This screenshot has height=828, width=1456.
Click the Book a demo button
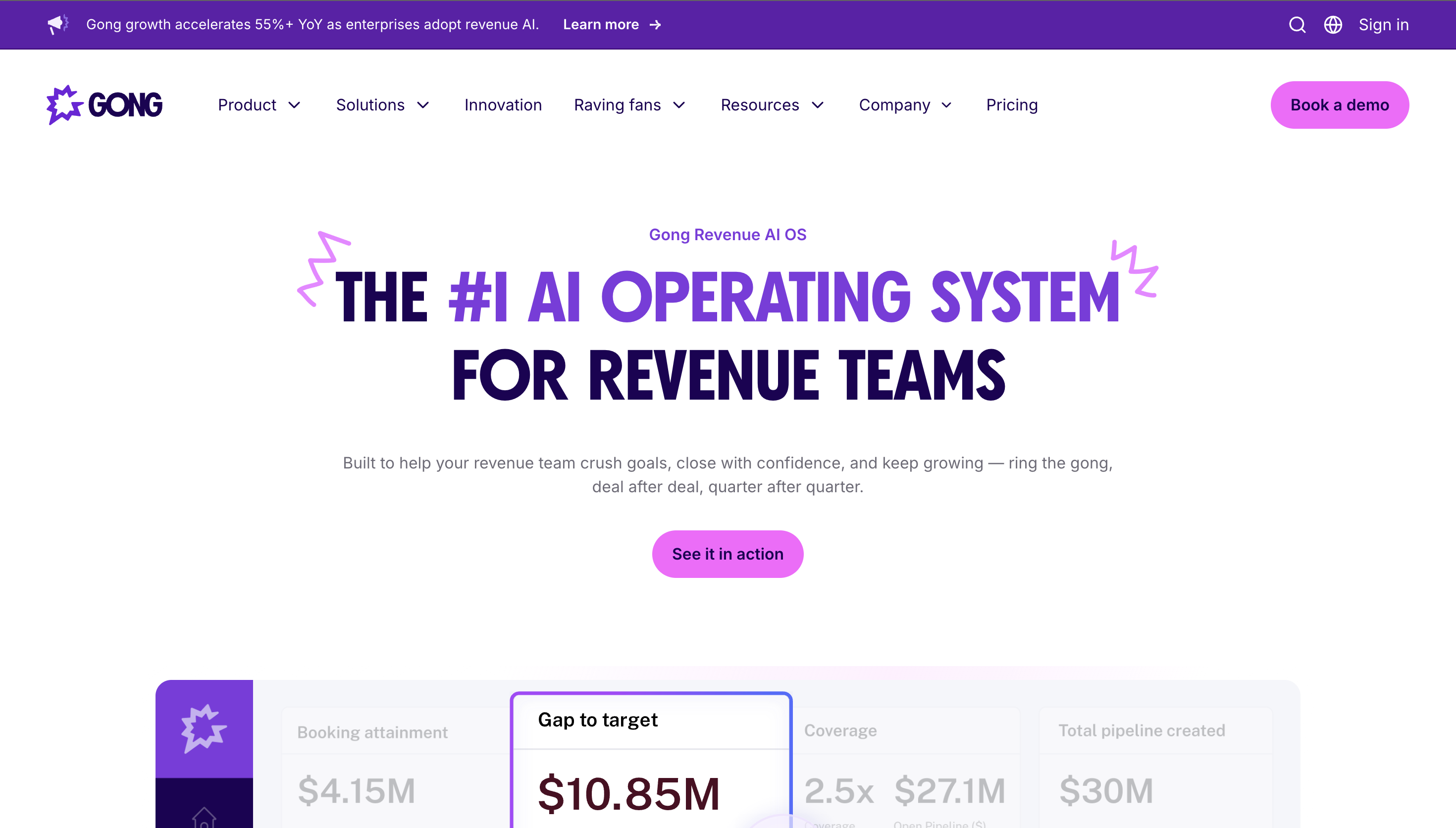(1340, 105)
